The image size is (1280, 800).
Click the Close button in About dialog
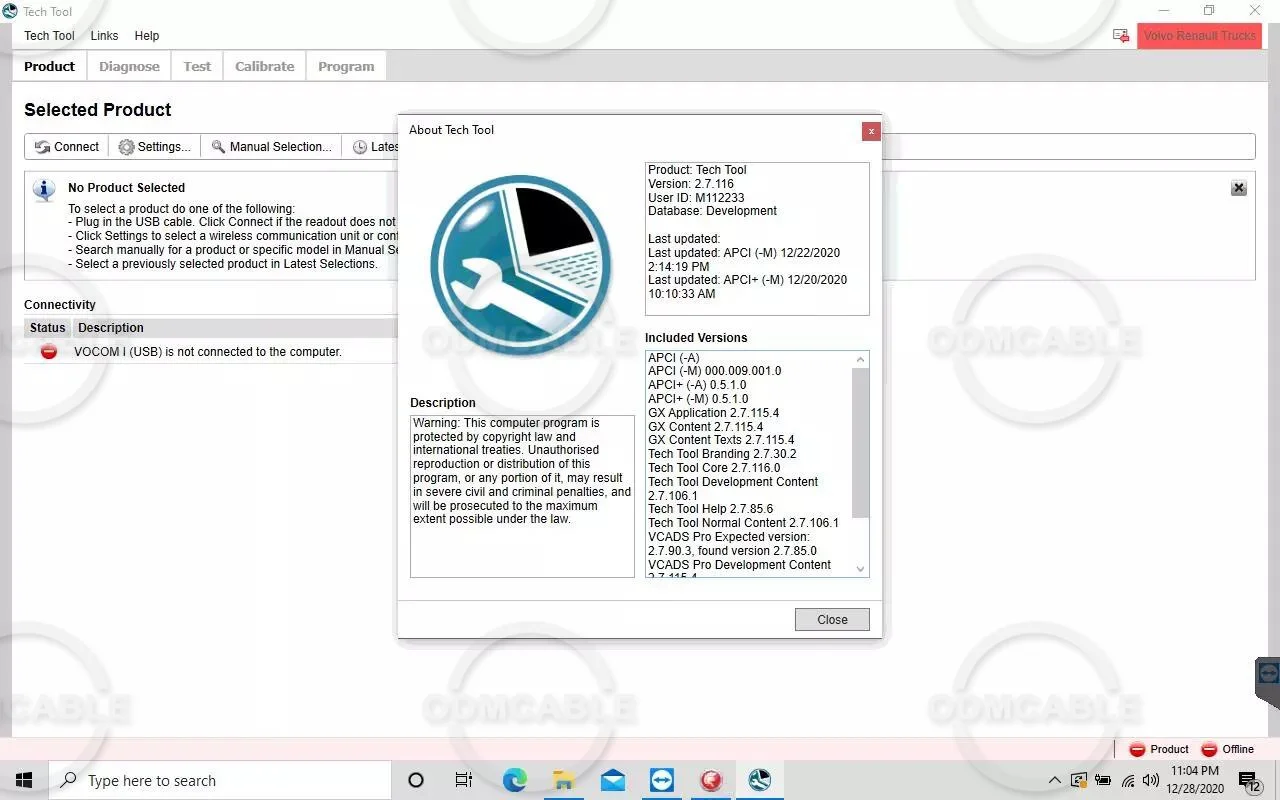(832, 620)
